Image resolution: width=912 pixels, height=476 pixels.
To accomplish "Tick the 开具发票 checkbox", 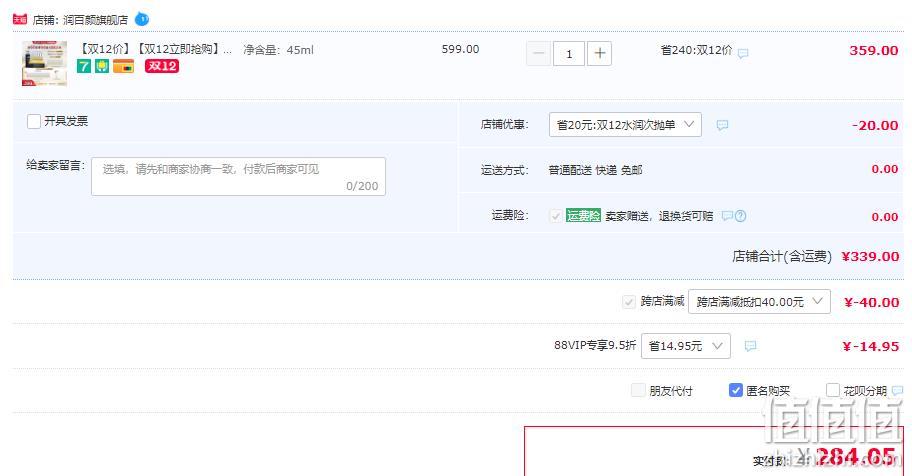I will (x=34, y=121).
